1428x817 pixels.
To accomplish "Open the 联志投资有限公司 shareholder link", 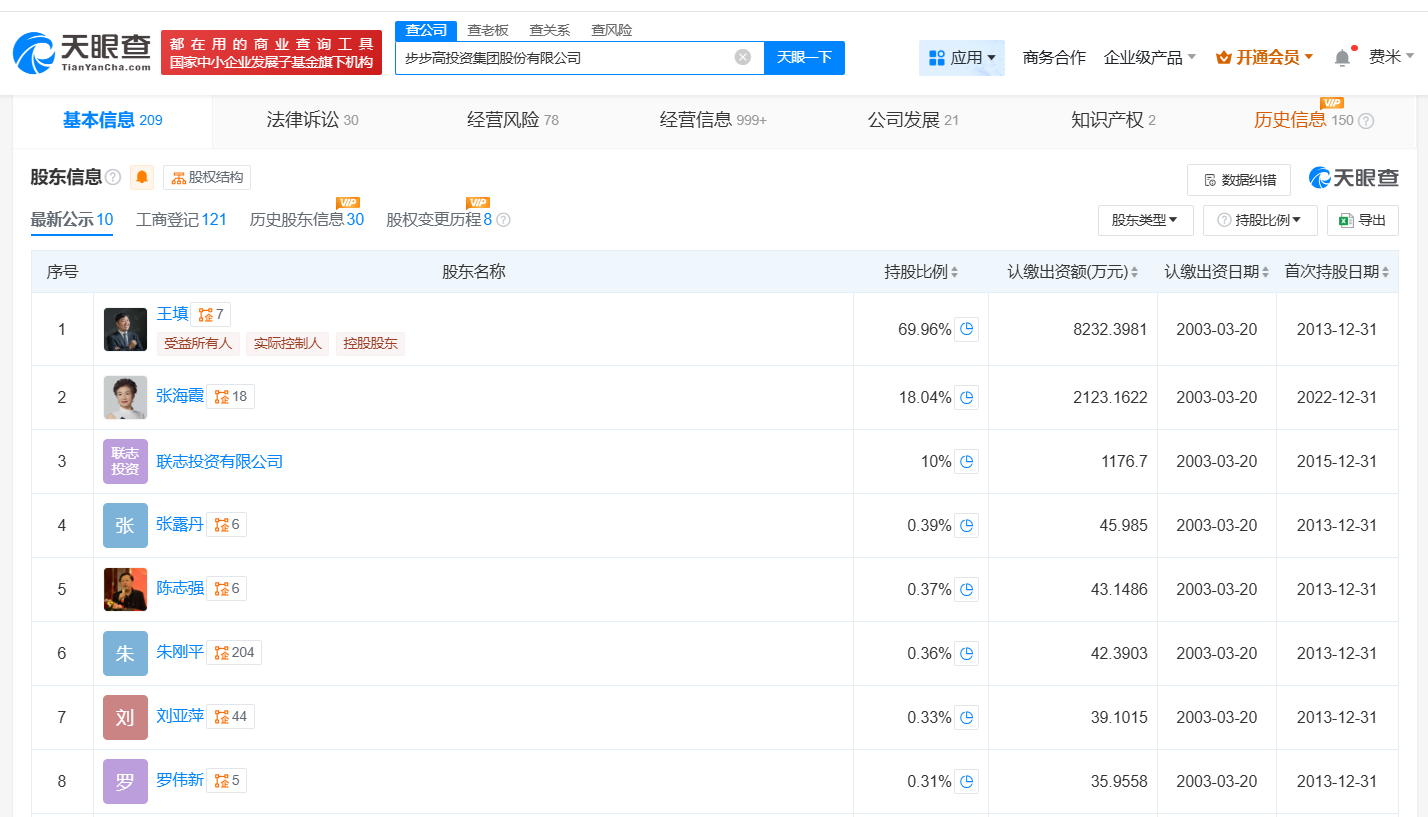I will 220,461.
